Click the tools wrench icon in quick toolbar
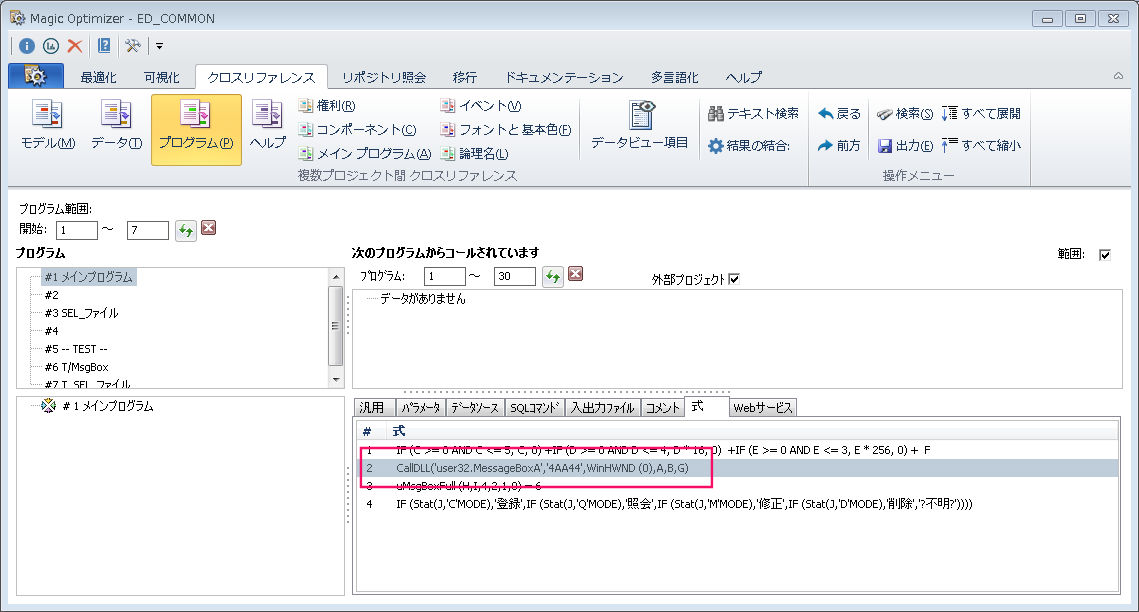Viewport: 1139px width, 612px height. [x=132, y=46]
